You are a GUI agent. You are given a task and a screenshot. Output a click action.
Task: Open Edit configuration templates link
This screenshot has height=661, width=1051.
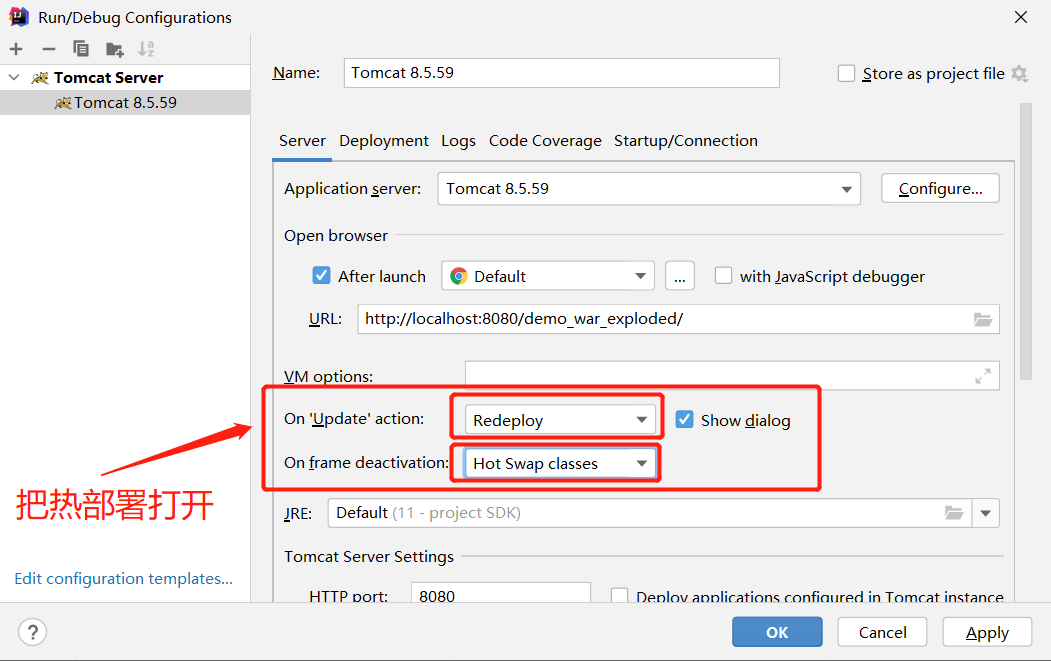click(123, 579)
